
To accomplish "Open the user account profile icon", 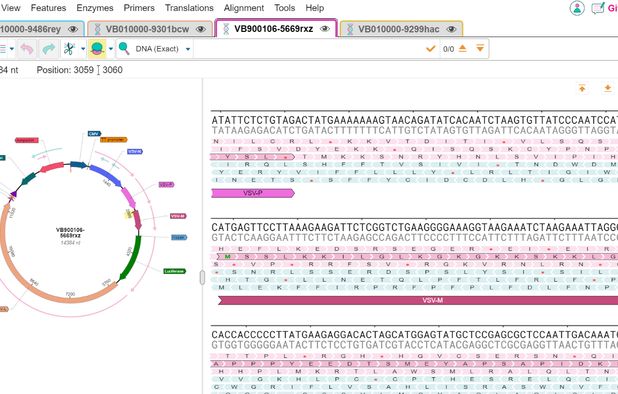I will point(577,8).
